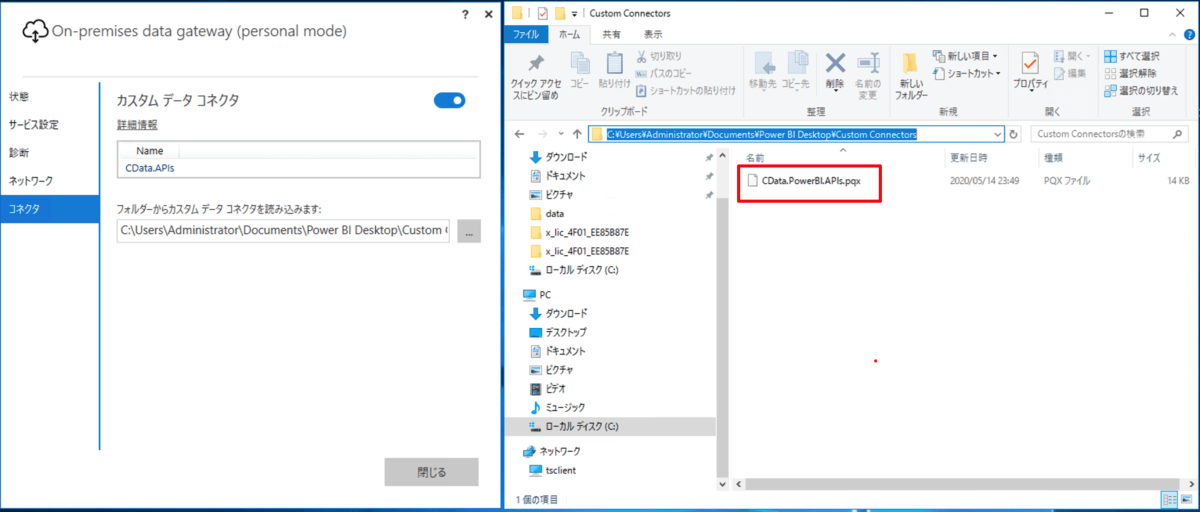Select 状態 in the gateway sidebar
Viewport: 1200px width, 512px height.
[19, 97]
